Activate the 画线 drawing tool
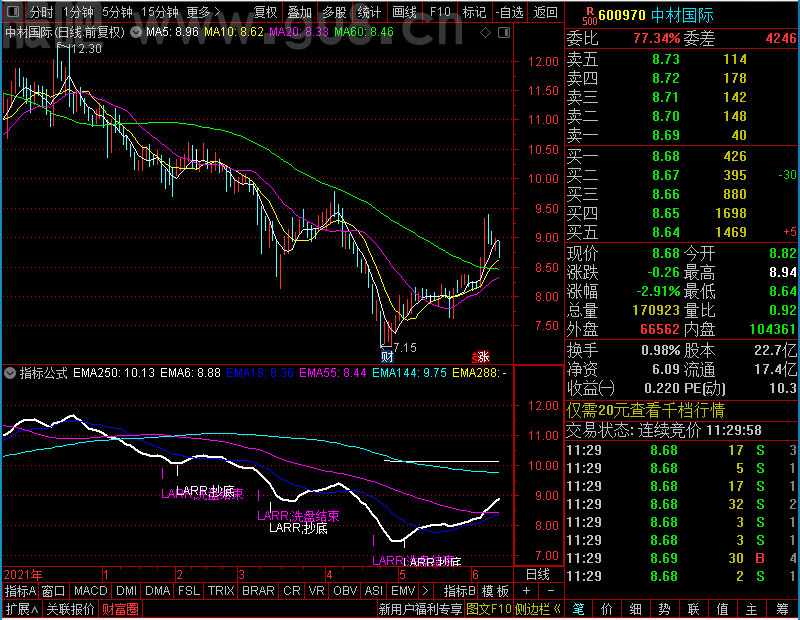 (x=404, y=12)
